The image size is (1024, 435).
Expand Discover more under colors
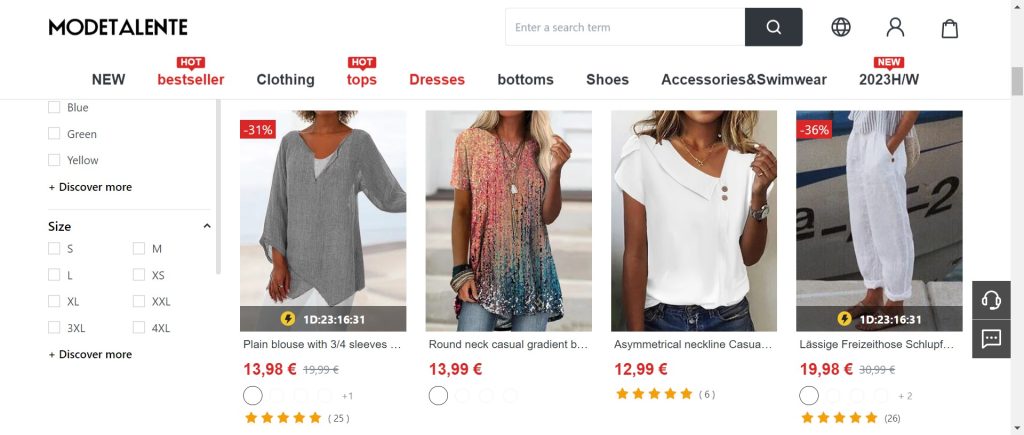click(90, 187)
